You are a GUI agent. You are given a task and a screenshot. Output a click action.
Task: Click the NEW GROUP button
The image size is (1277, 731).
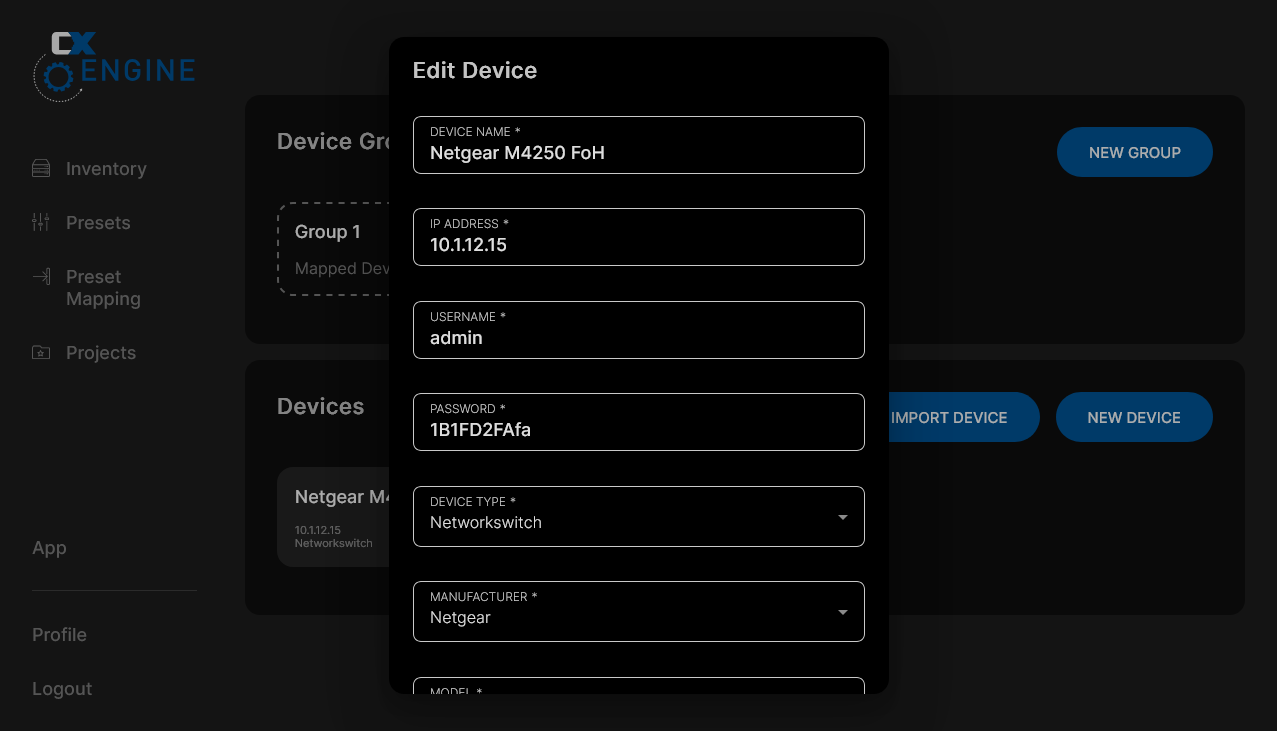[x=1134, y=151]
